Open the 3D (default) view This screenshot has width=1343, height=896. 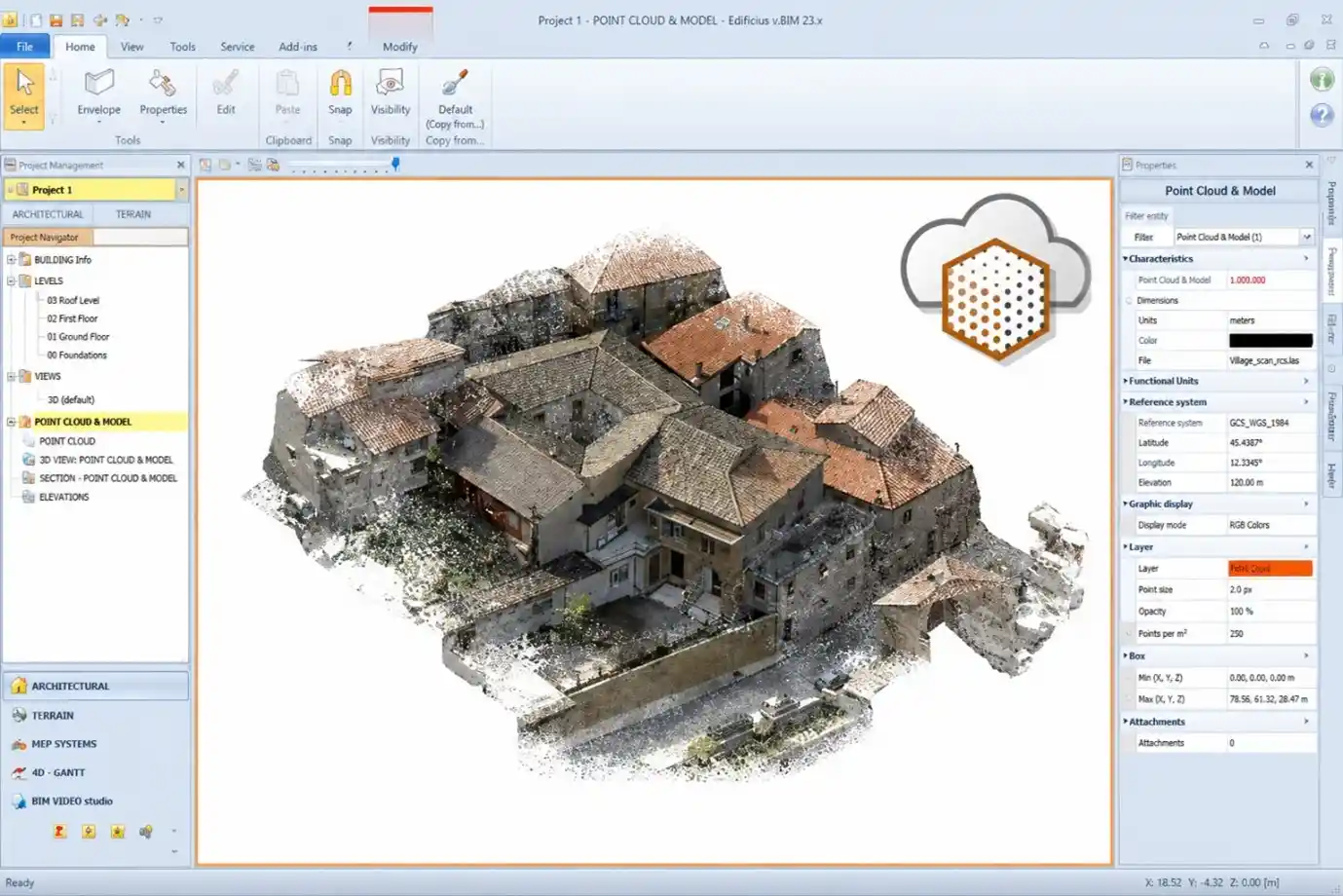click(70, 399)
